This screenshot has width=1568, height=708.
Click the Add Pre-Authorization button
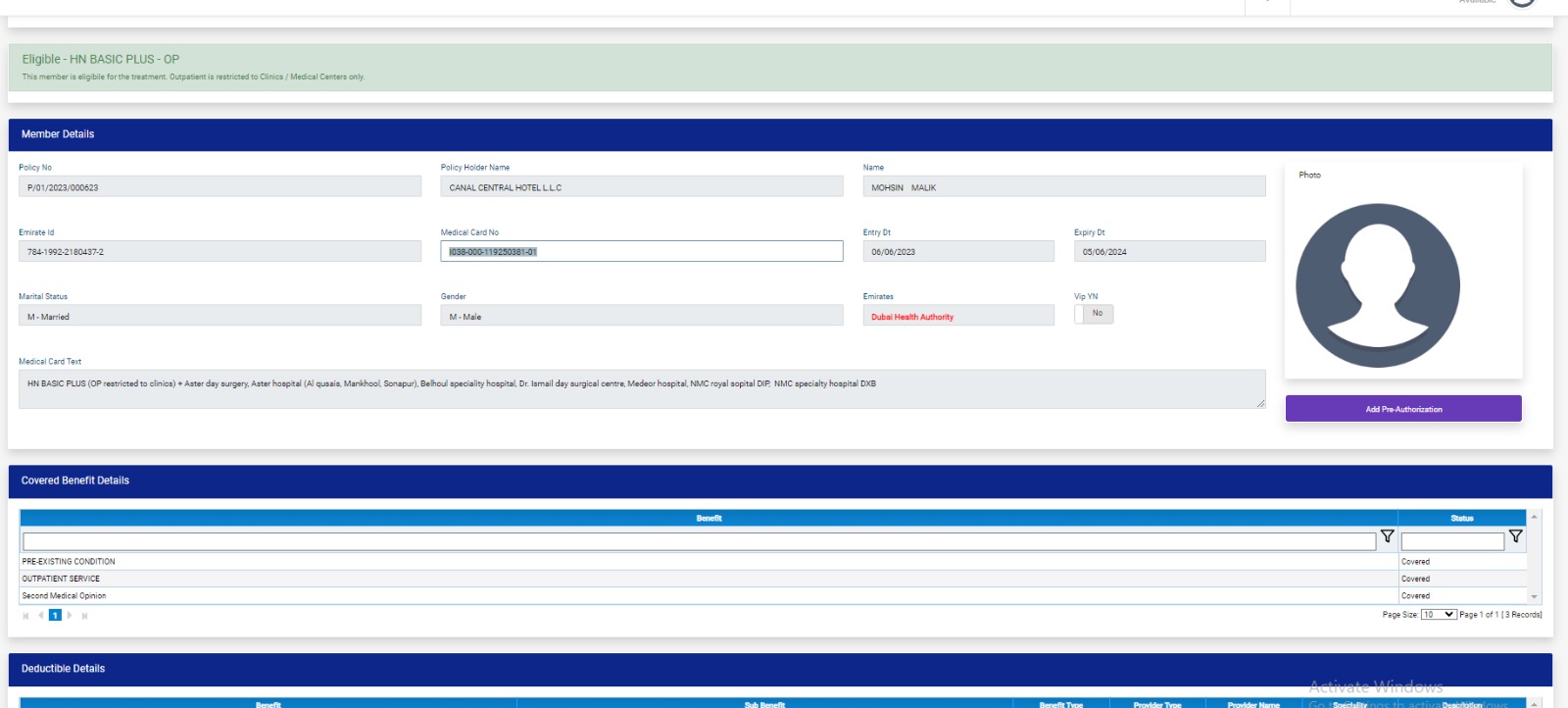(1403, 409)
